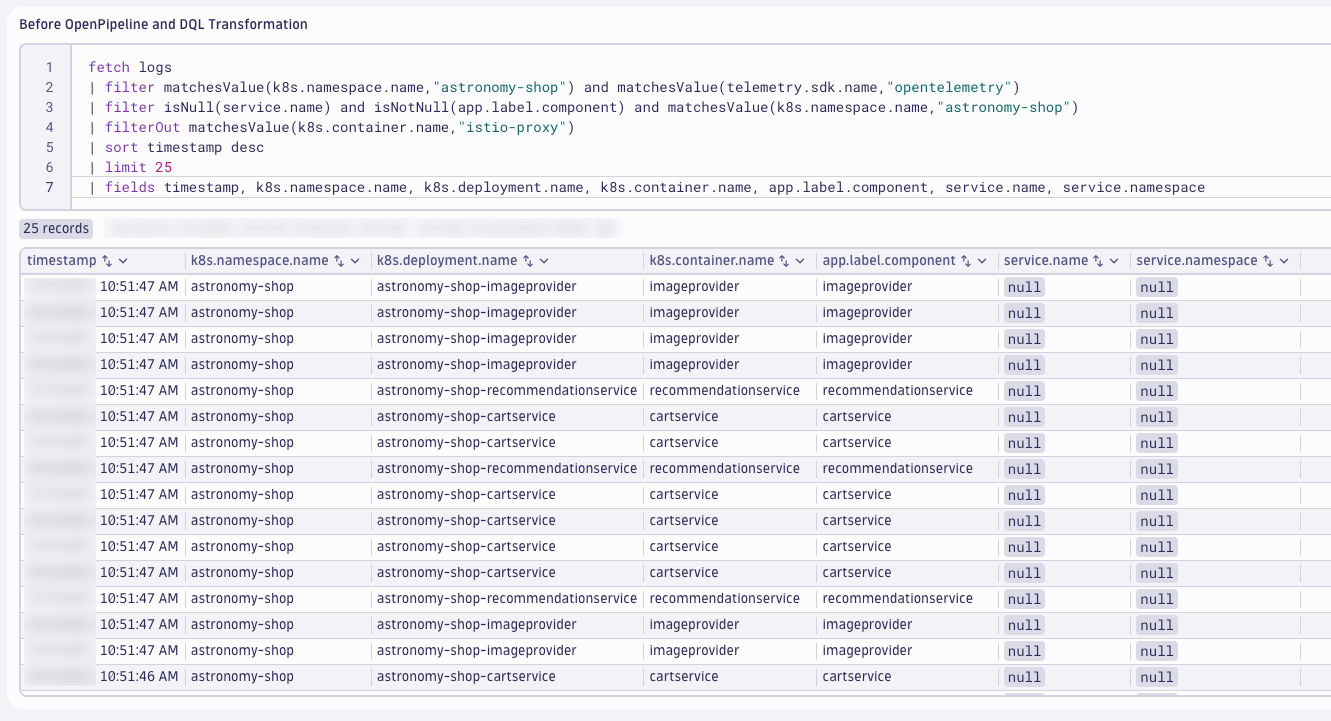This screenshot has width=1331, height=721.
Task: Open app.label.component column chevron menu
Action: pyautogui.click(x=982, y=261)
